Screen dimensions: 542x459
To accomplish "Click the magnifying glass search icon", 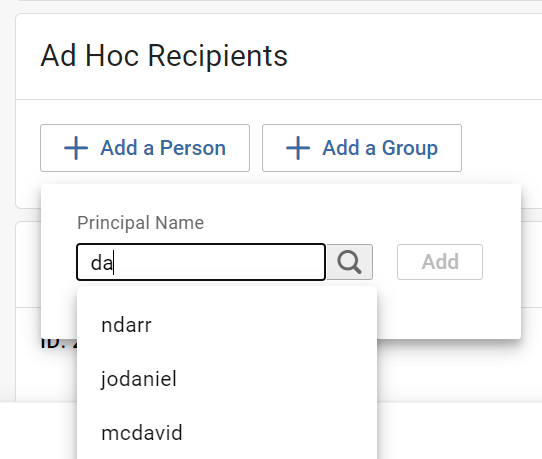I will point(349,262).
